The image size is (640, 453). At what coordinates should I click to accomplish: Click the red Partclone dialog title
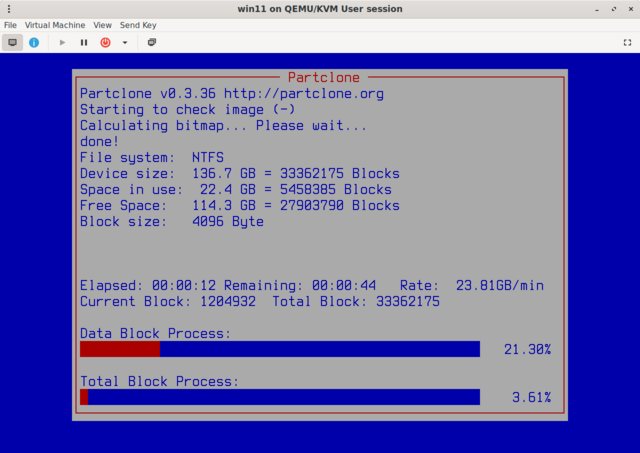pos(323,77)
